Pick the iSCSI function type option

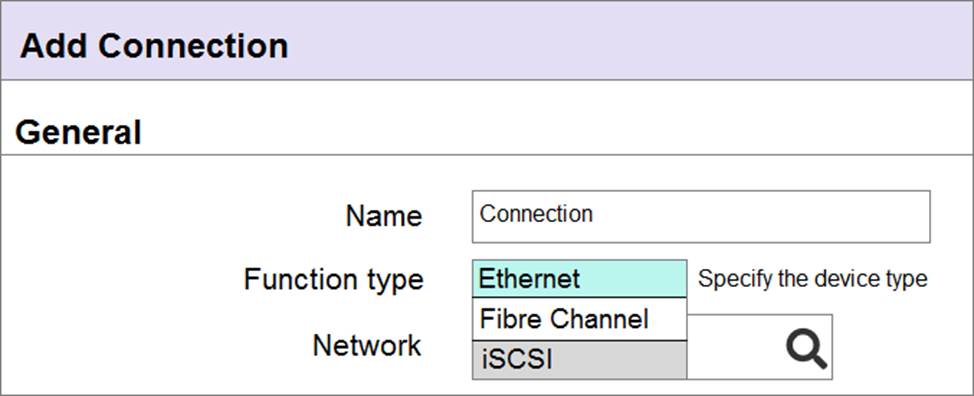pyautogui.click(x=580, y=359)
